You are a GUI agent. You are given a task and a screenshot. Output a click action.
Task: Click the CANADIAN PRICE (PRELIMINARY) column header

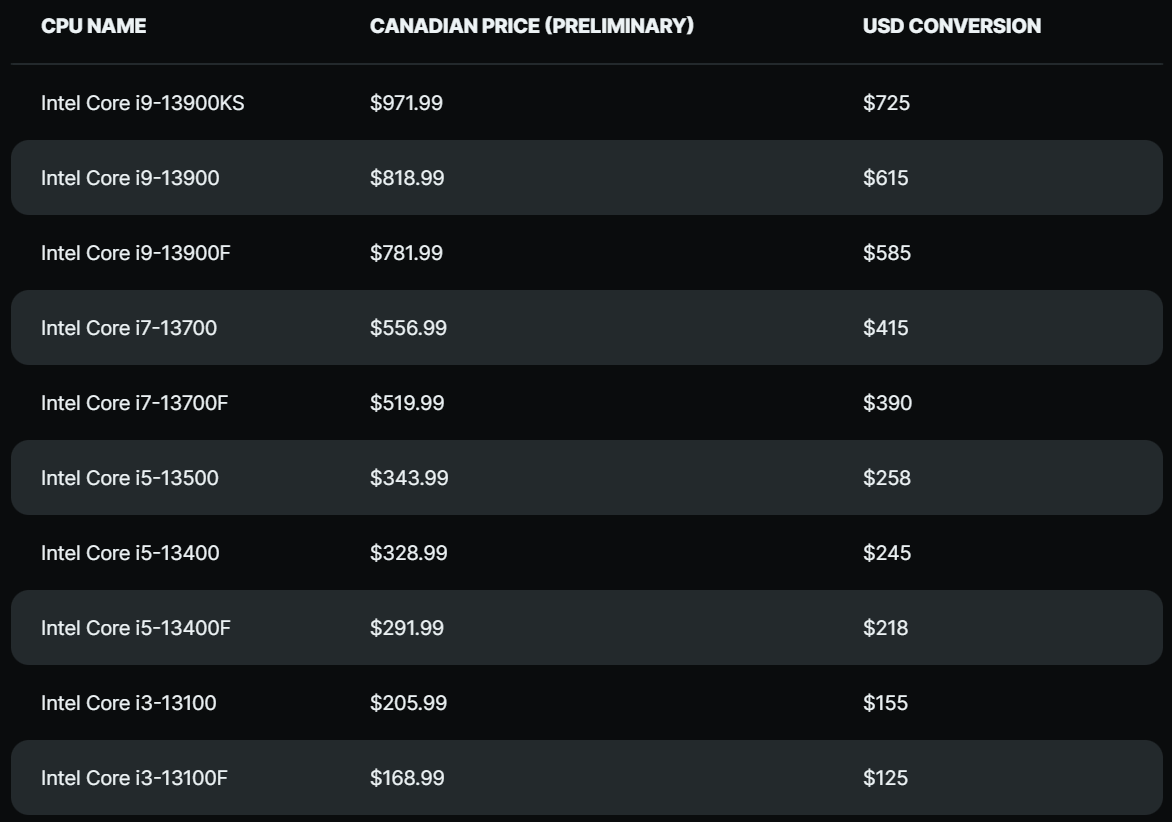pyautogui.click(x=531, y=26)
